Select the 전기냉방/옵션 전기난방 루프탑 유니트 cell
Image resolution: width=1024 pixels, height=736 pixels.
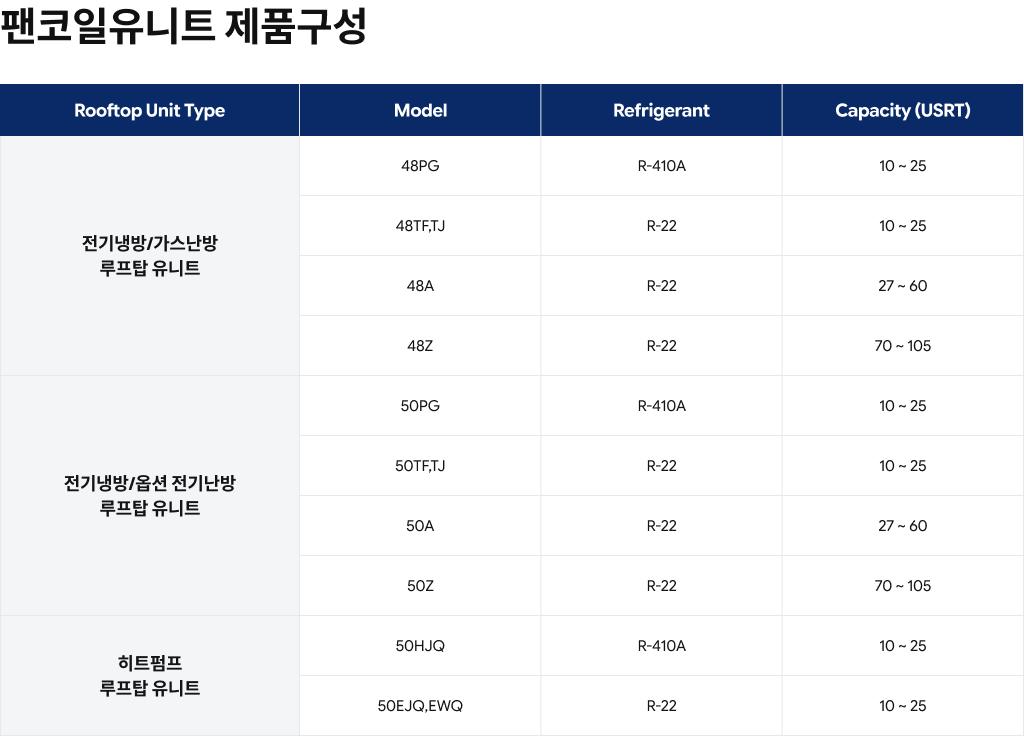(150, 496)
